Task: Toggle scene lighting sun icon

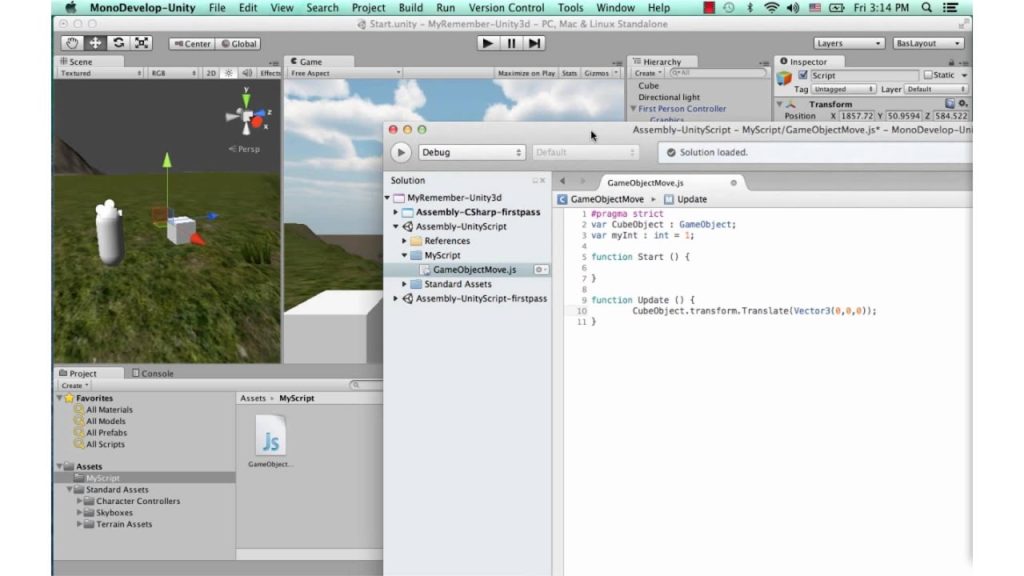Action: [x=229, y=73]
